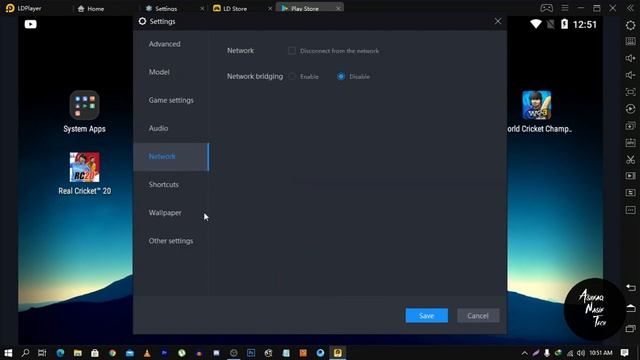Toggle fullscreen from the sidebar icon
The width and height of the screenshot is (640, 360).
(630, 92)
